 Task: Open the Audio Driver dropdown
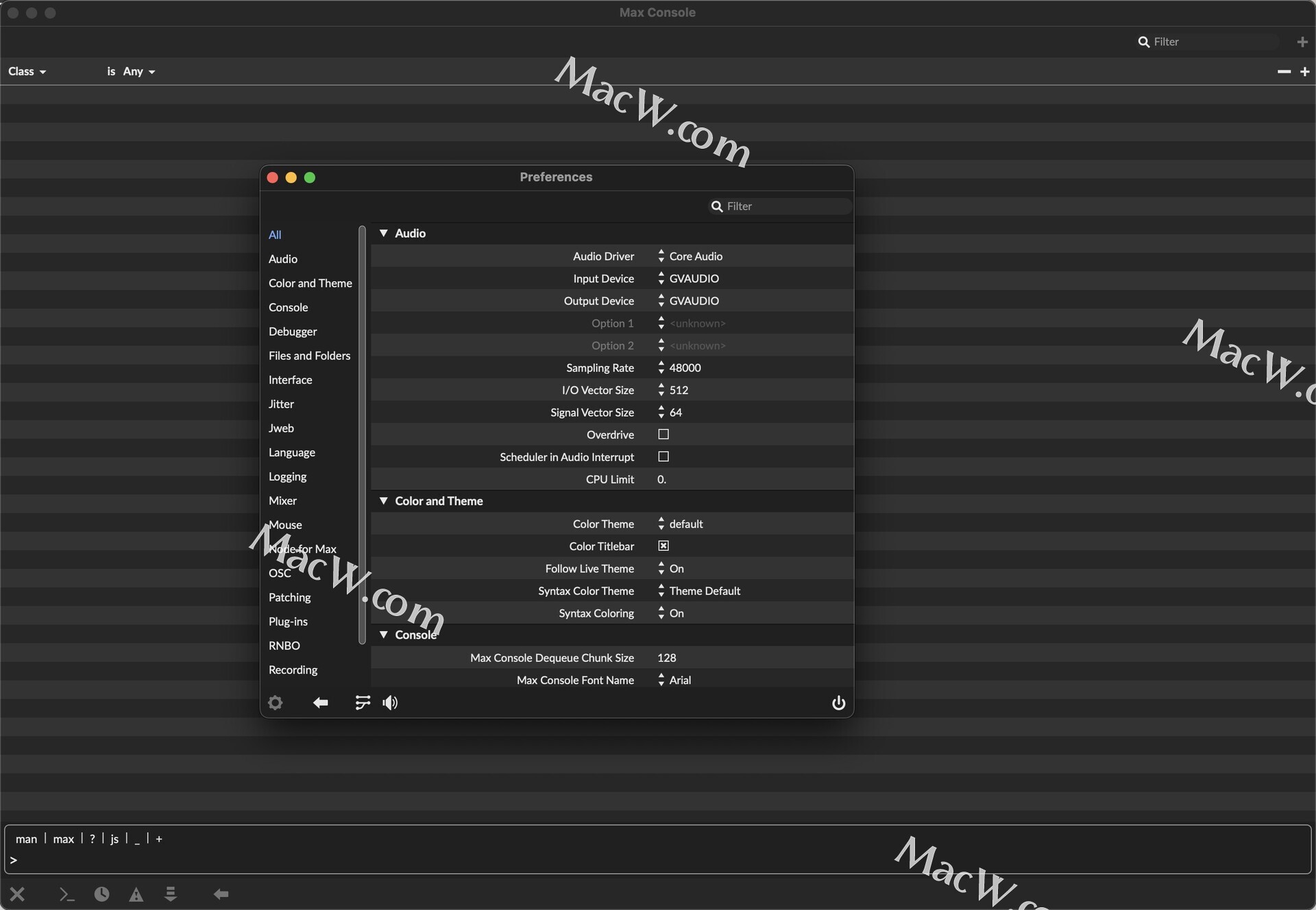(x=690, y=256)
